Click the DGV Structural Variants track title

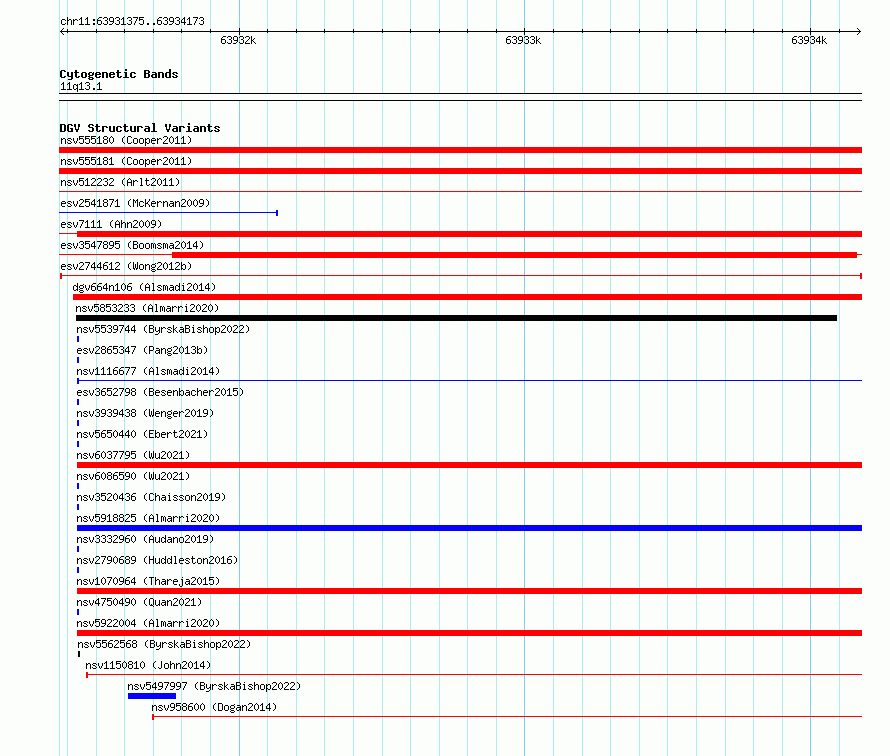(140, 128)
